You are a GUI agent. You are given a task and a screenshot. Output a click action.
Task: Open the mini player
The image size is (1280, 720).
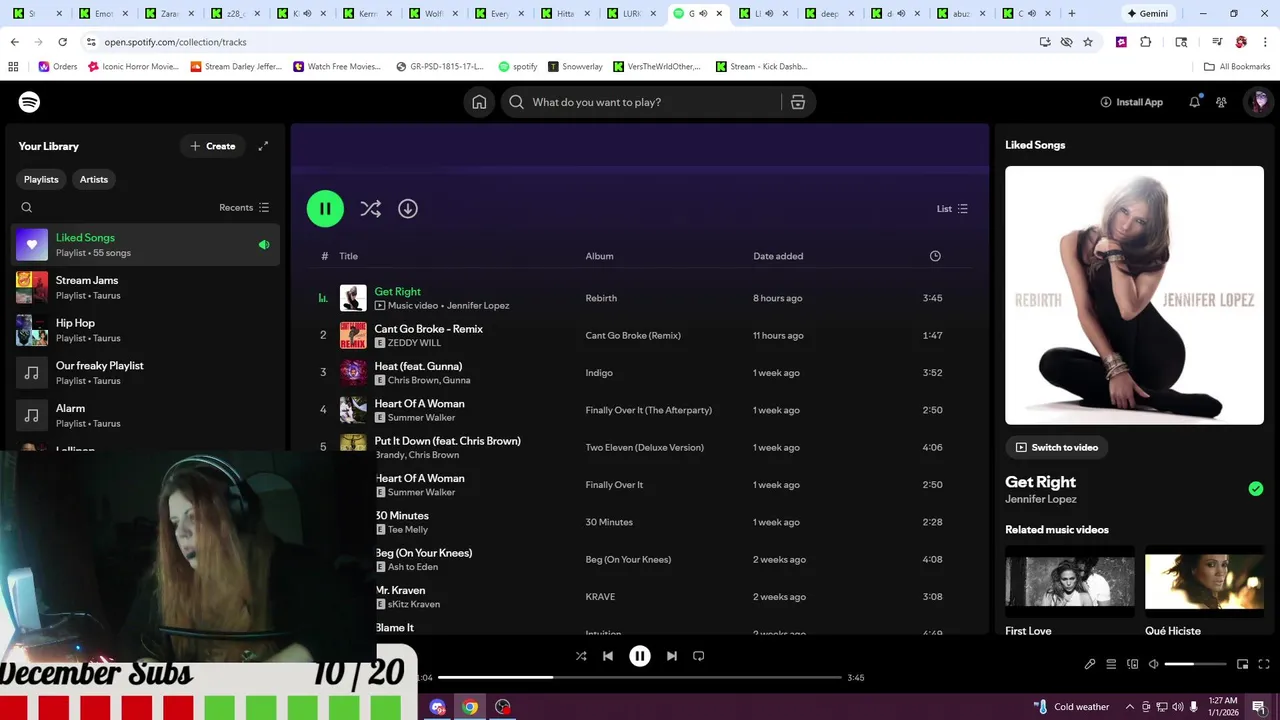[x=1243, y=664]
